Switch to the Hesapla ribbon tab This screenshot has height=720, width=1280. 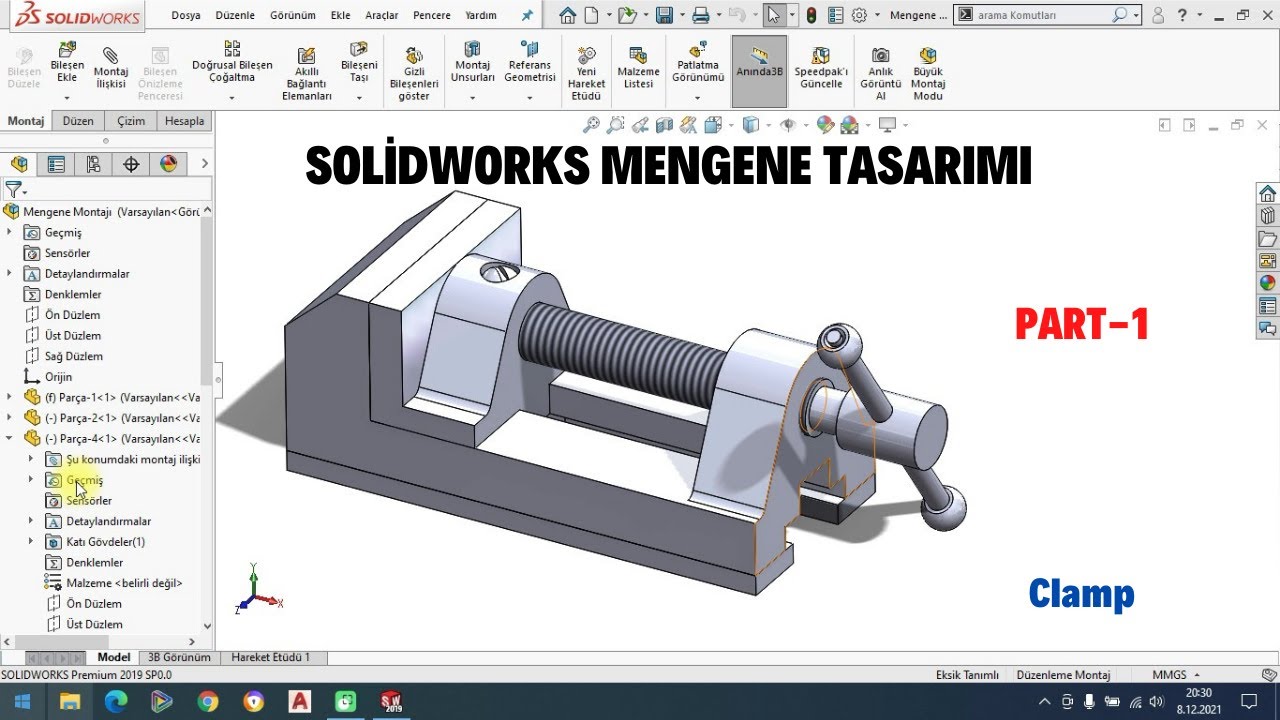pos(184,121)
